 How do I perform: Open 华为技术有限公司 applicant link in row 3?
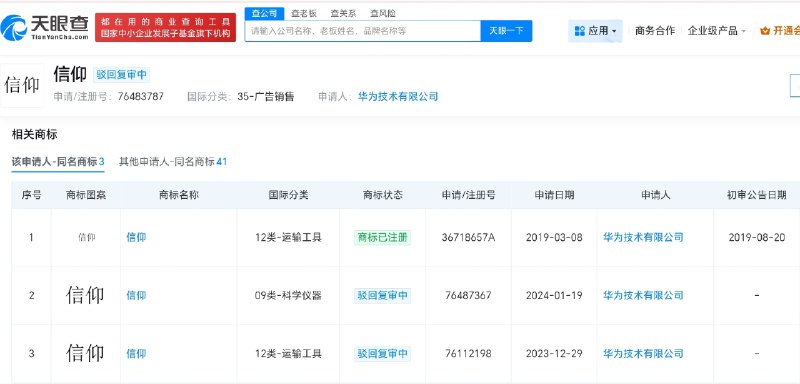[643, 353]
